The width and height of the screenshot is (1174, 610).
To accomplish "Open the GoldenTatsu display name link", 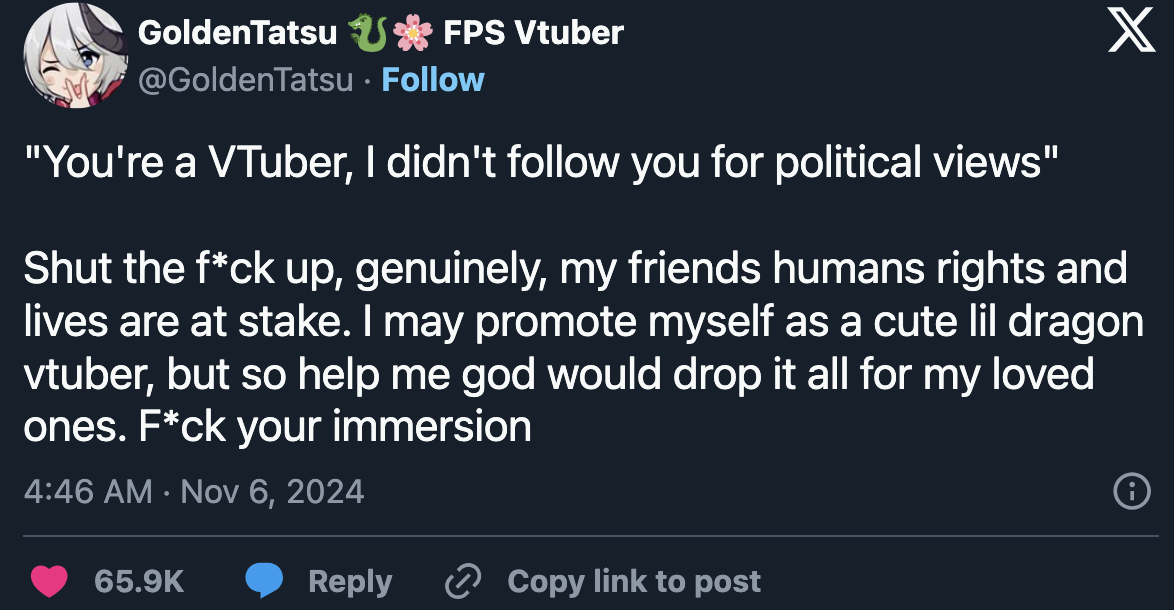I will click(238, 33).
